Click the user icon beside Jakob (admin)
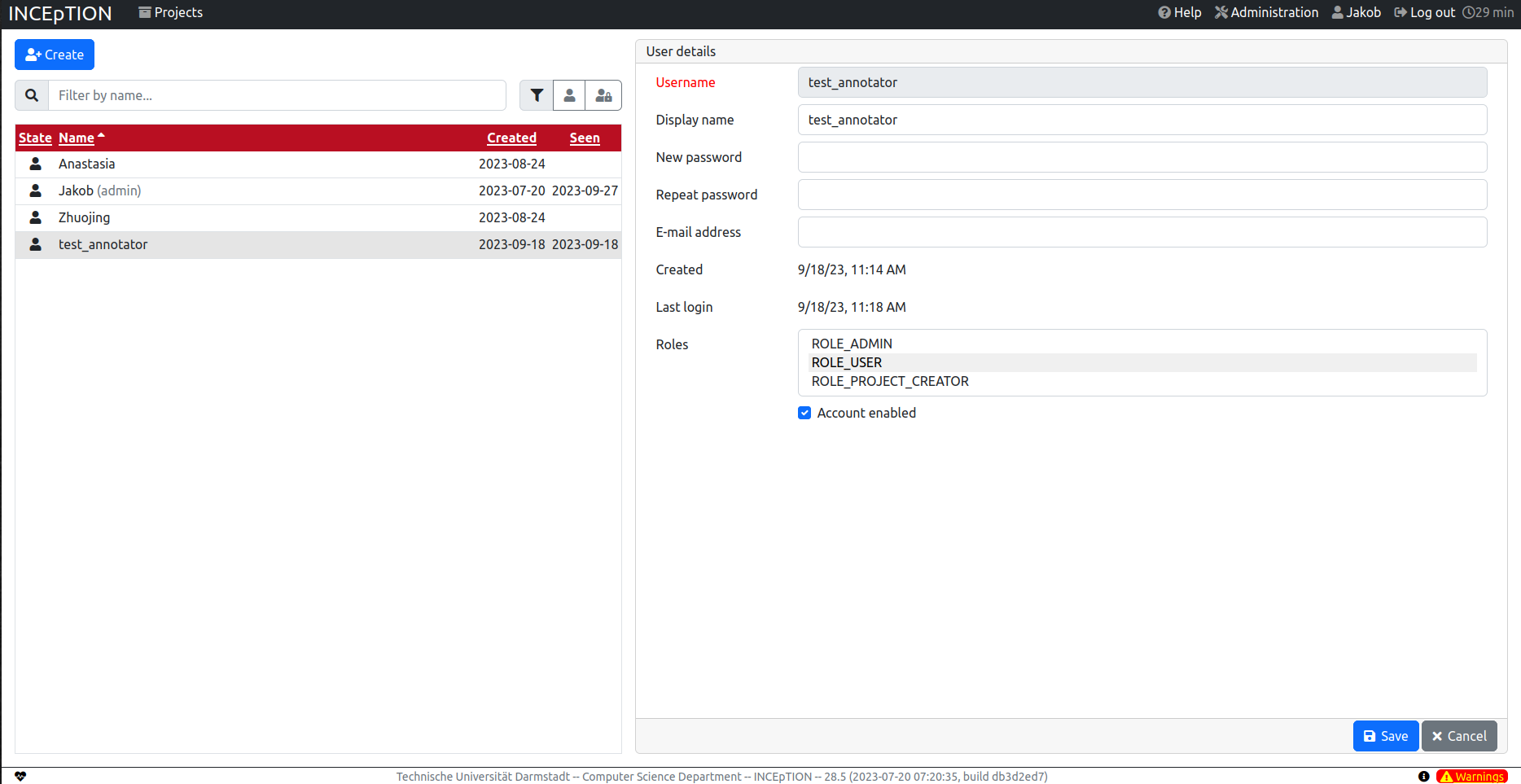Image resolution: width=1521 pixels, height=784 pixels. point(36,191)
